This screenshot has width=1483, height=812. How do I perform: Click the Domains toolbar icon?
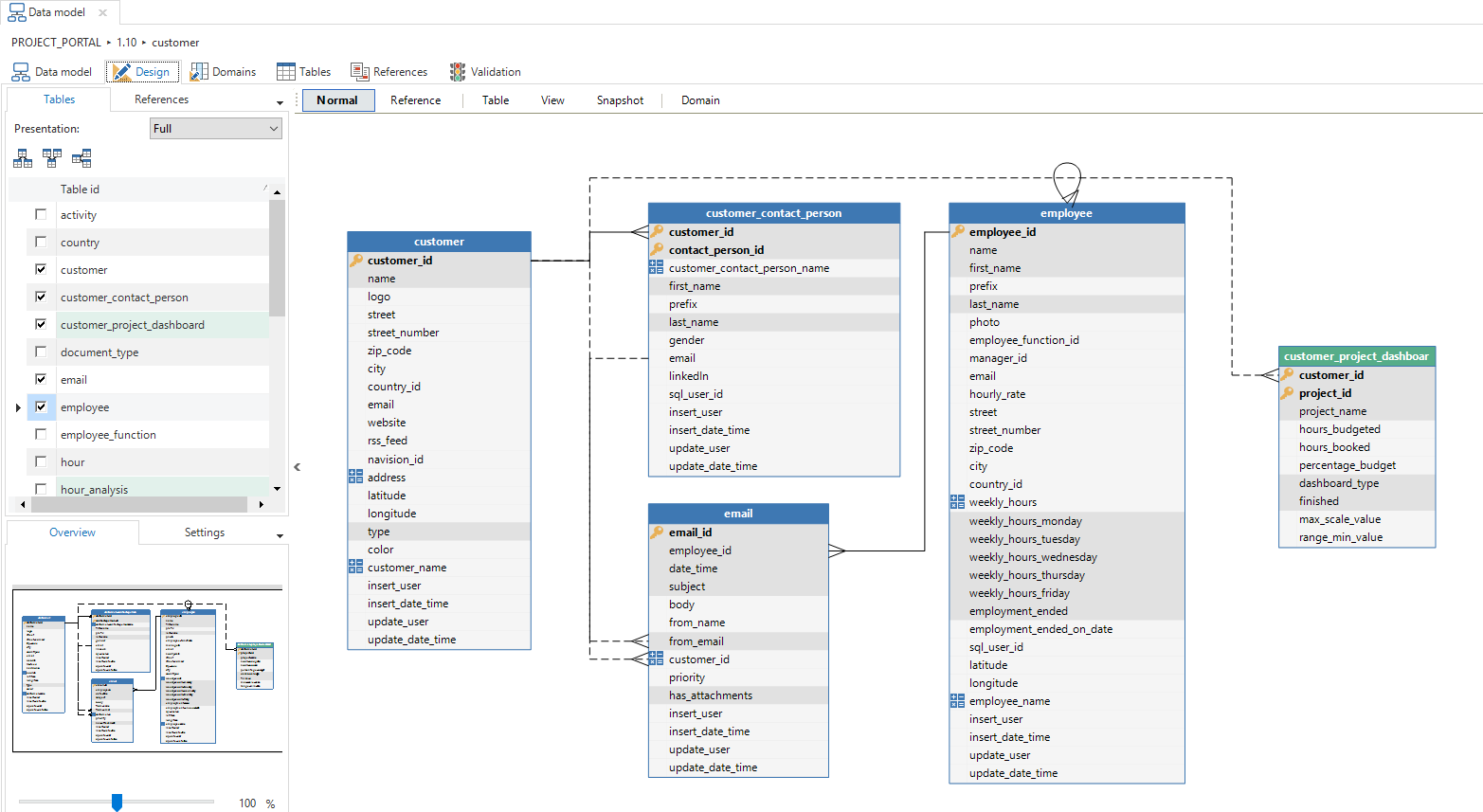pos(199,72)
